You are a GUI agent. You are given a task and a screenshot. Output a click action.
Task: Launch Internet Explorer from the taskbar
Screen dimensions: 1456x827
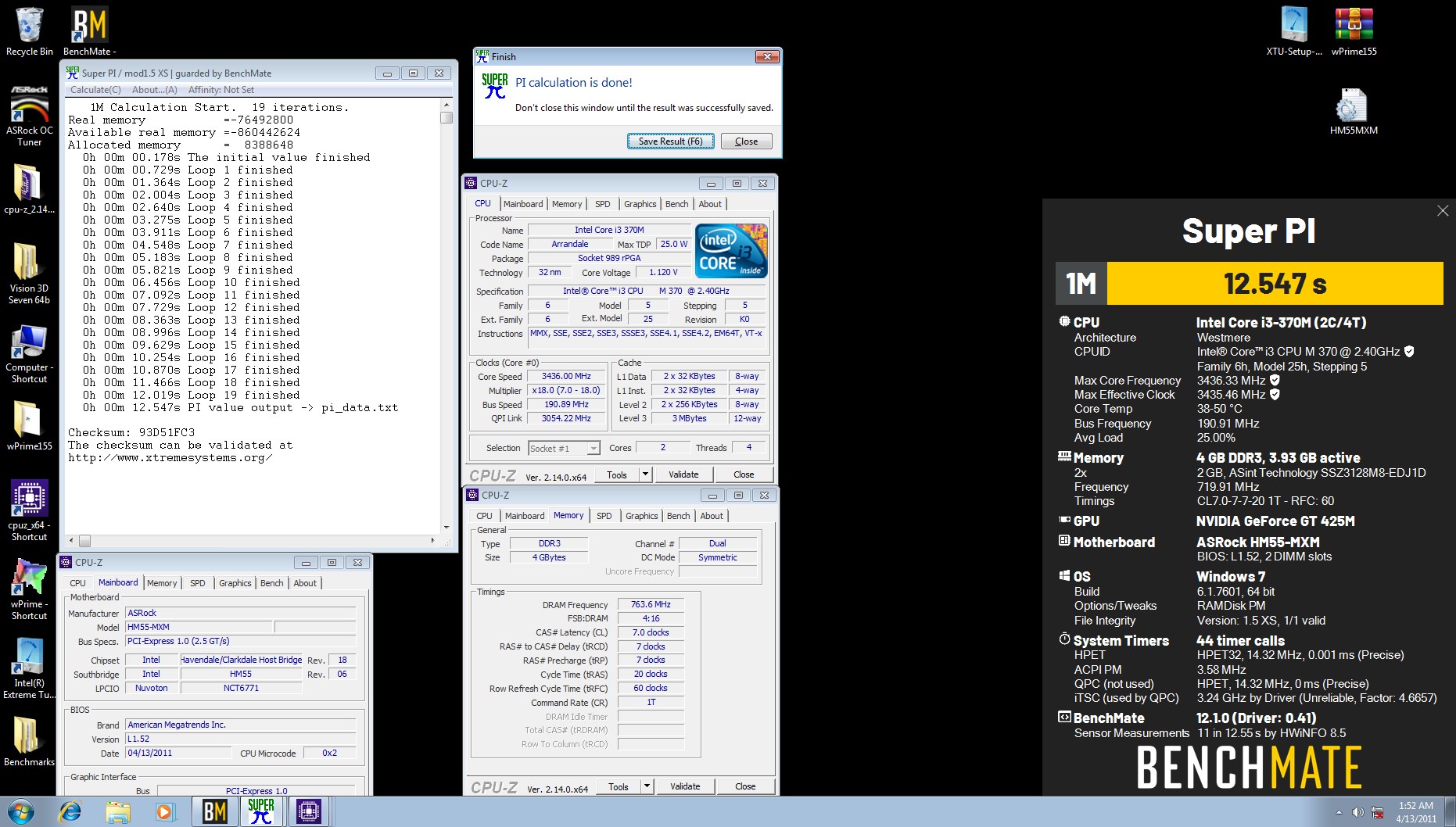tap(70, 812)
